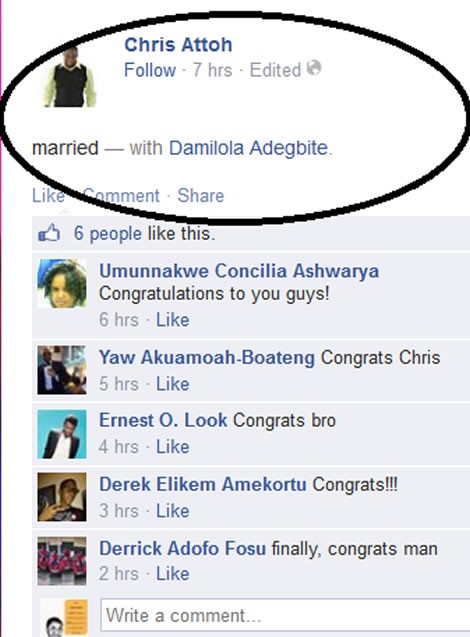Open Derek Elikem Amekortu's avatar thumbnail
Image resolution: width=470 pixels, height=637 pixels.
pos(62,497)
